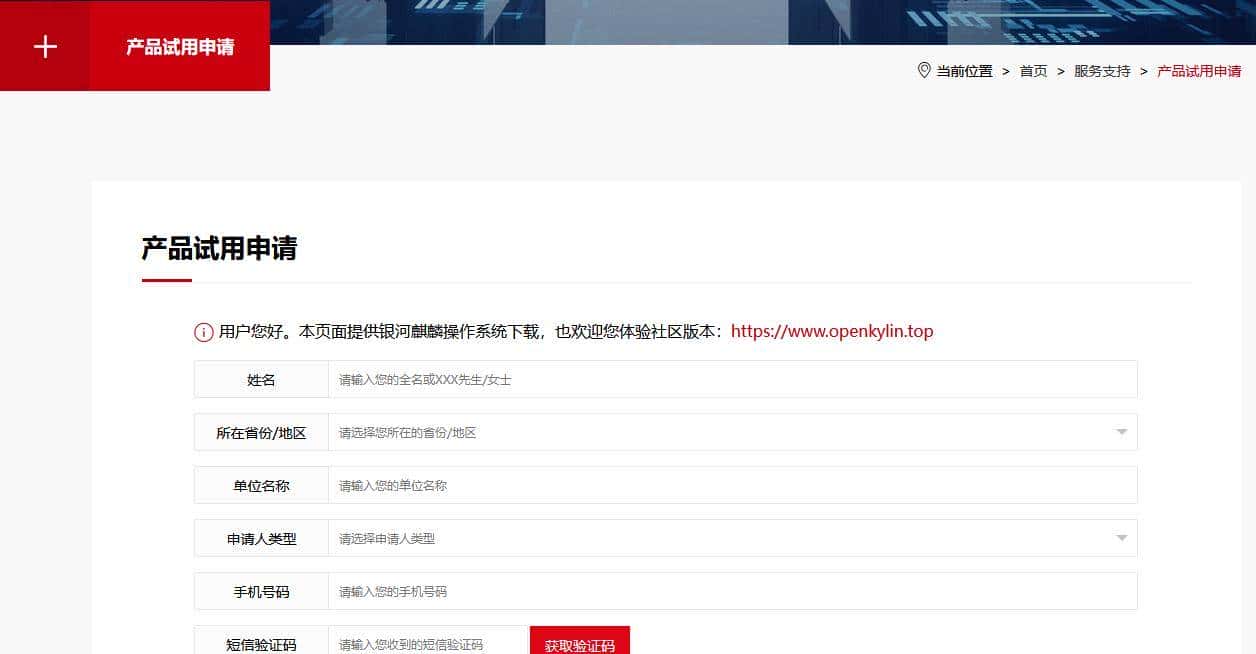The image size is (1256, 654).
Task: Expand the 所在省份/地区 dropdown arrow
Action: tap(1121, 432)
